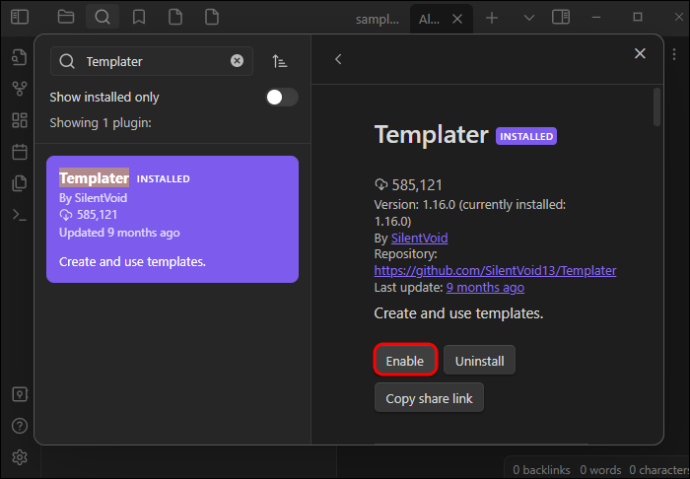Open the bookmarks icon in top bar

pyautogui.click(x=139, y=17)
